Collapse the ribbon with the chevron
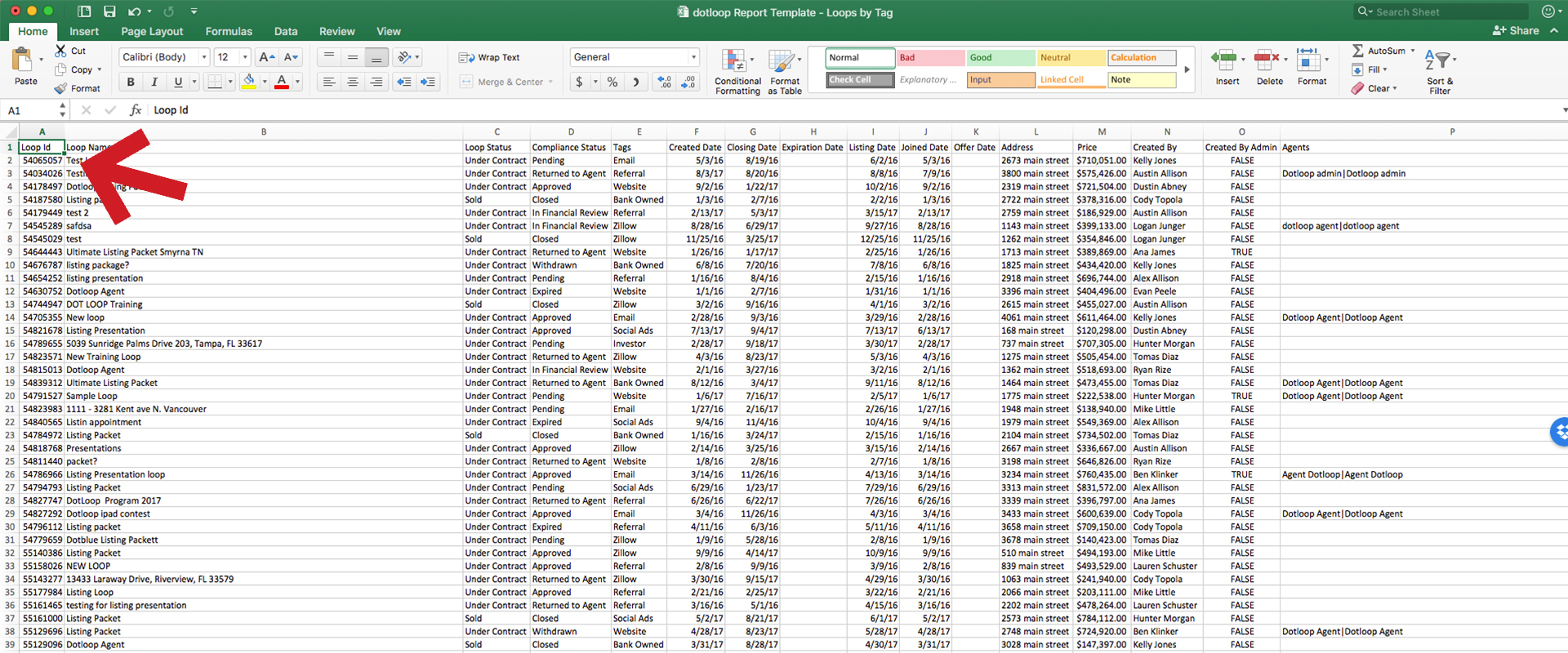This screenshot has width=1568, height=653. point(1554,31)
